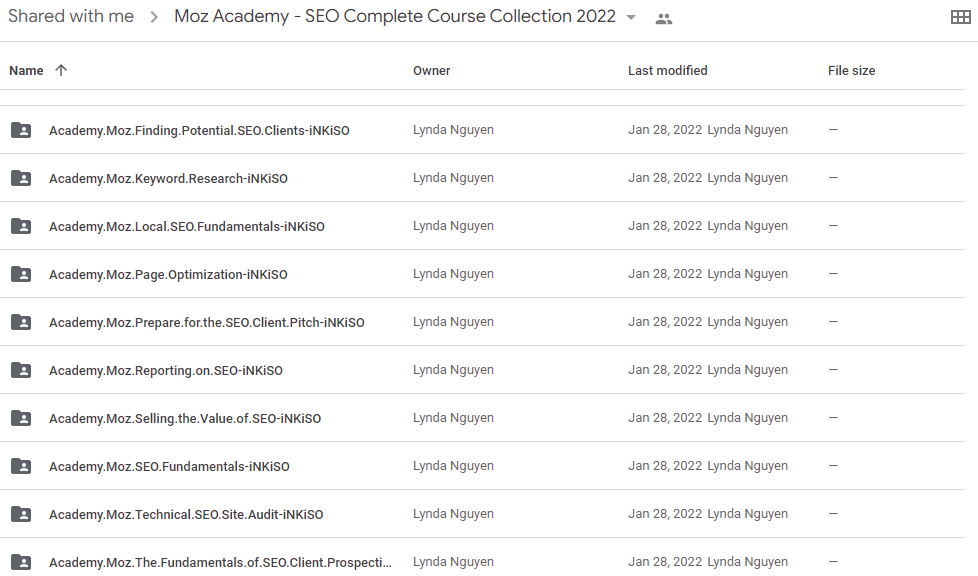The image size is (978, 576).
Task: Click the File size column header
Action: pos(851,71)
